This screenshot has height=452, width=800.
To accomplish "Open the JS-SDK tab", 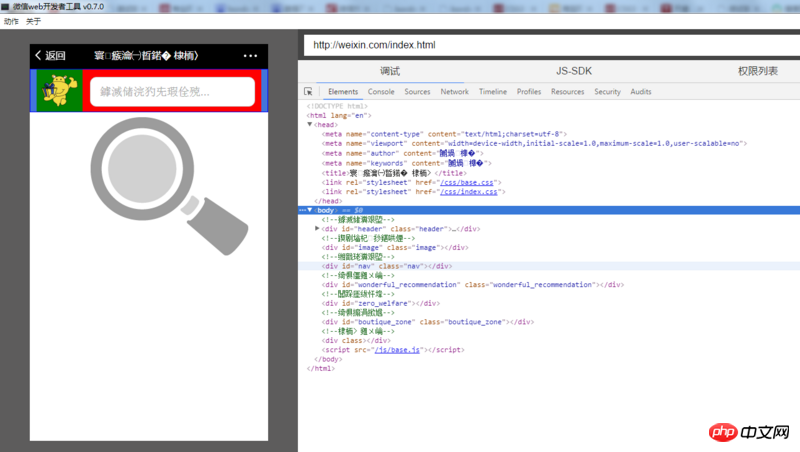I will tap(575, 71).
